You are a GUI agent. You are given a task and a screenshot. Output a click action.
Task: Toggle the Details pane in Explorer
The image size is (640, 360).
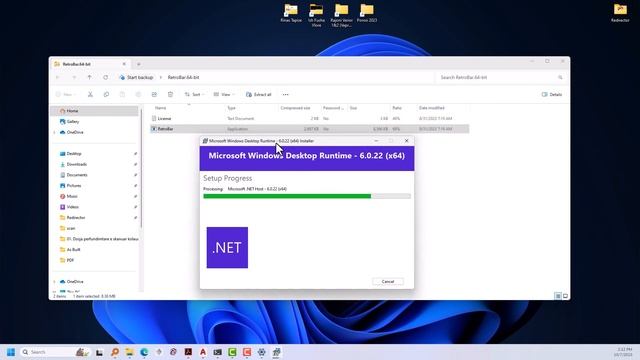(552, 94)
